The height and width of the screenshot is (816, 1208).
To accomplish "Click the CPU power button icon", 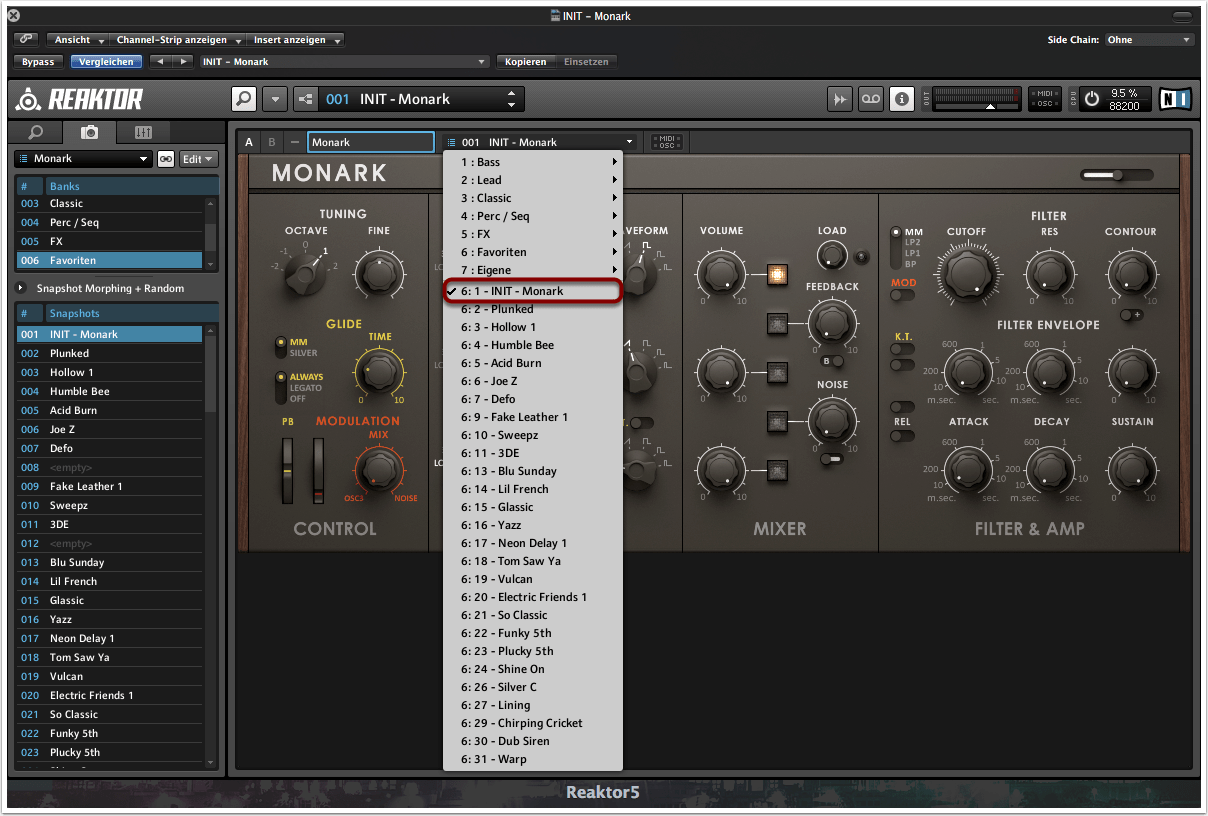I will tap(1091, 99).
